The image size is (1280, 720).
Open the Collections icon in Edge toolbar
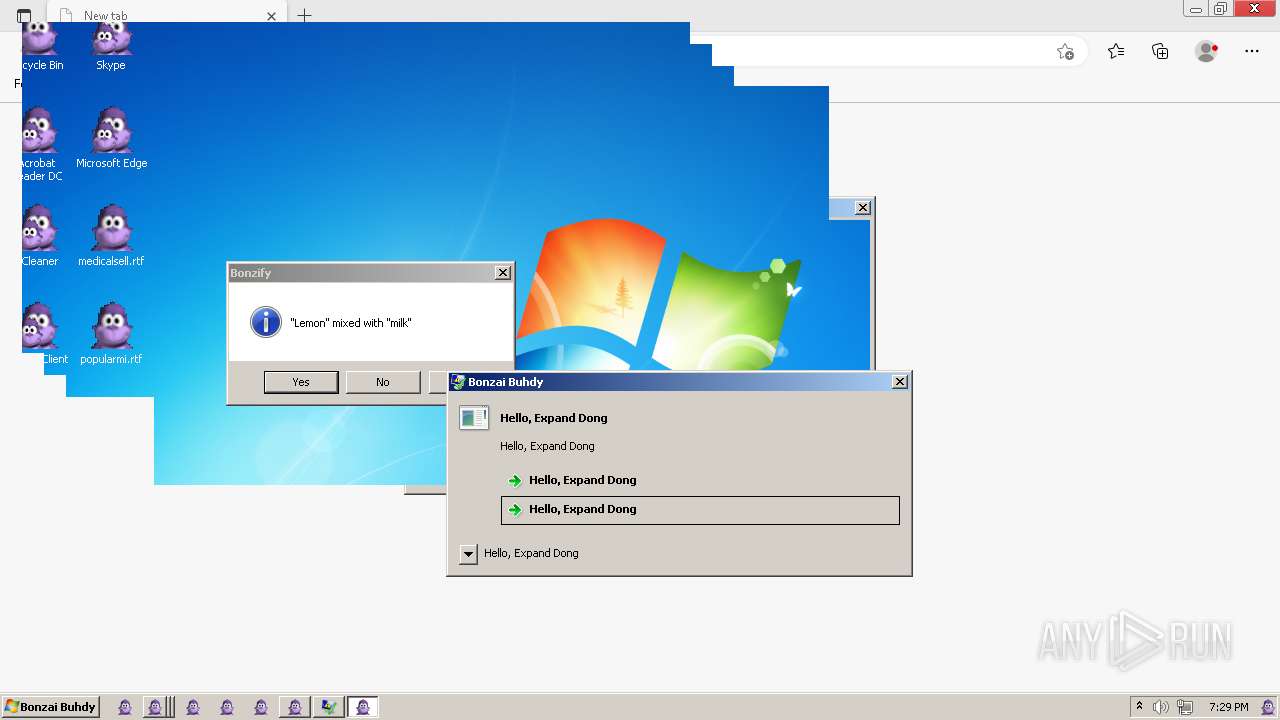pyautogui.click(x=1160, y=52)
